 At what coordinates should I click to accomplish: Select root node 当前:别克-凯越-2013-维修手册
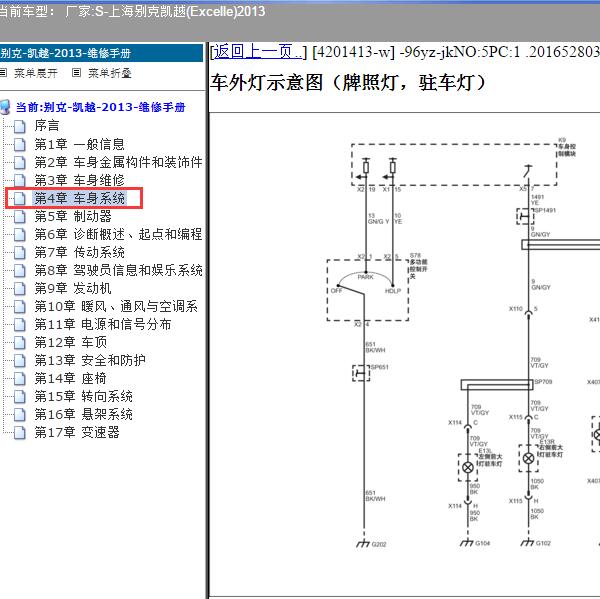[x=100, y=107]
